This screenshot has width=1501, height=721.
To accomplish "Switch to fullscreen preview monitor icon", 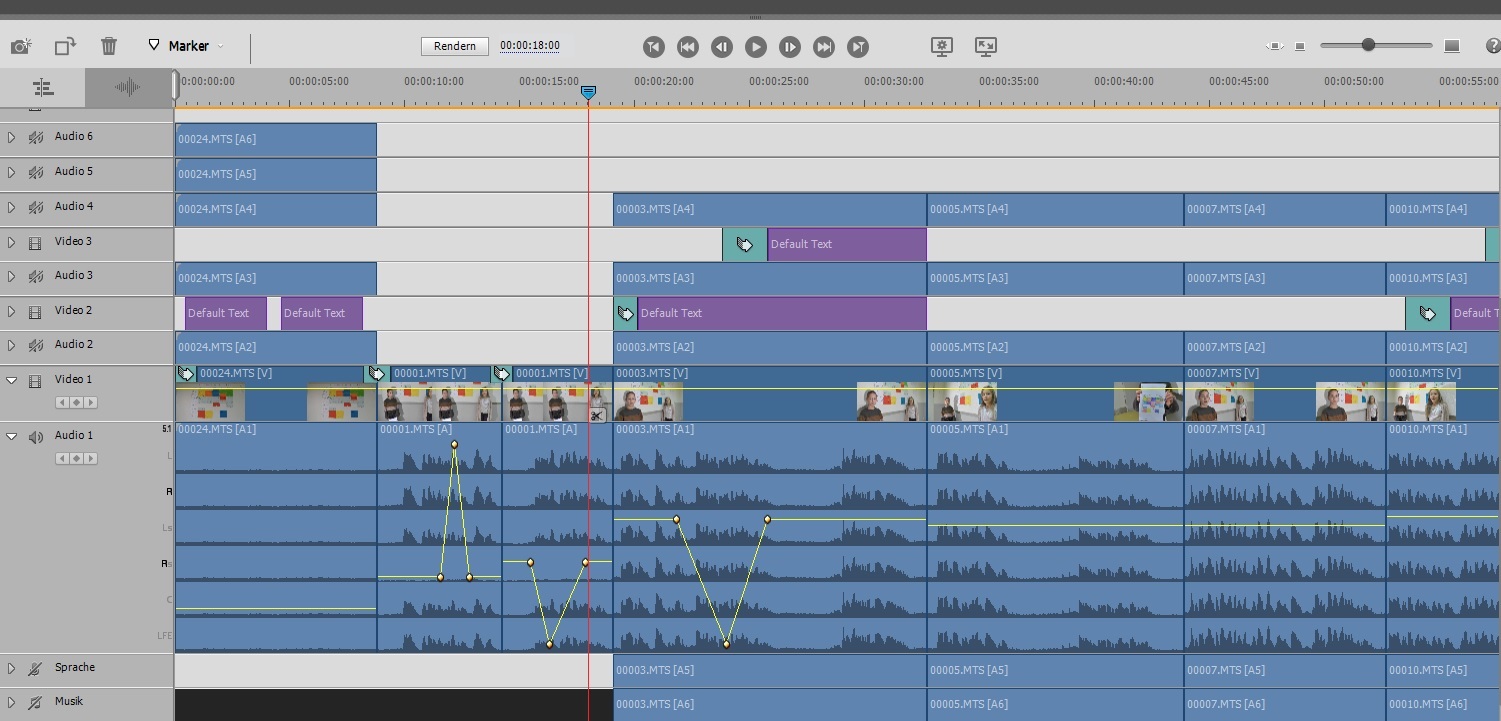I will point(985,46).
